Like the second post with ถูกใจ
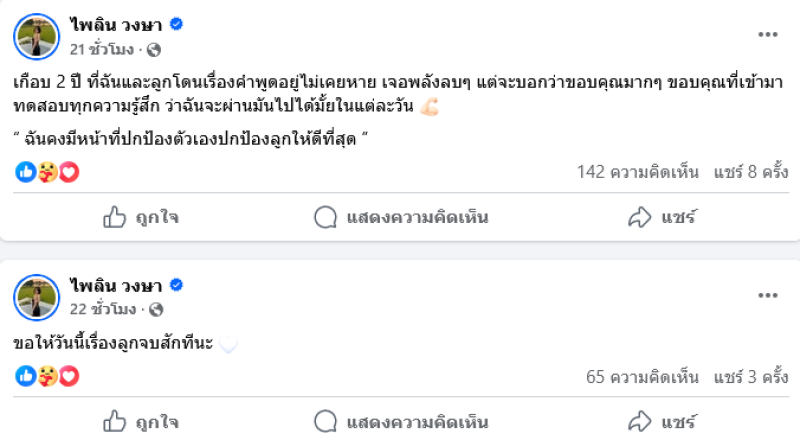800x440 pixels. (x=141, y=420)
